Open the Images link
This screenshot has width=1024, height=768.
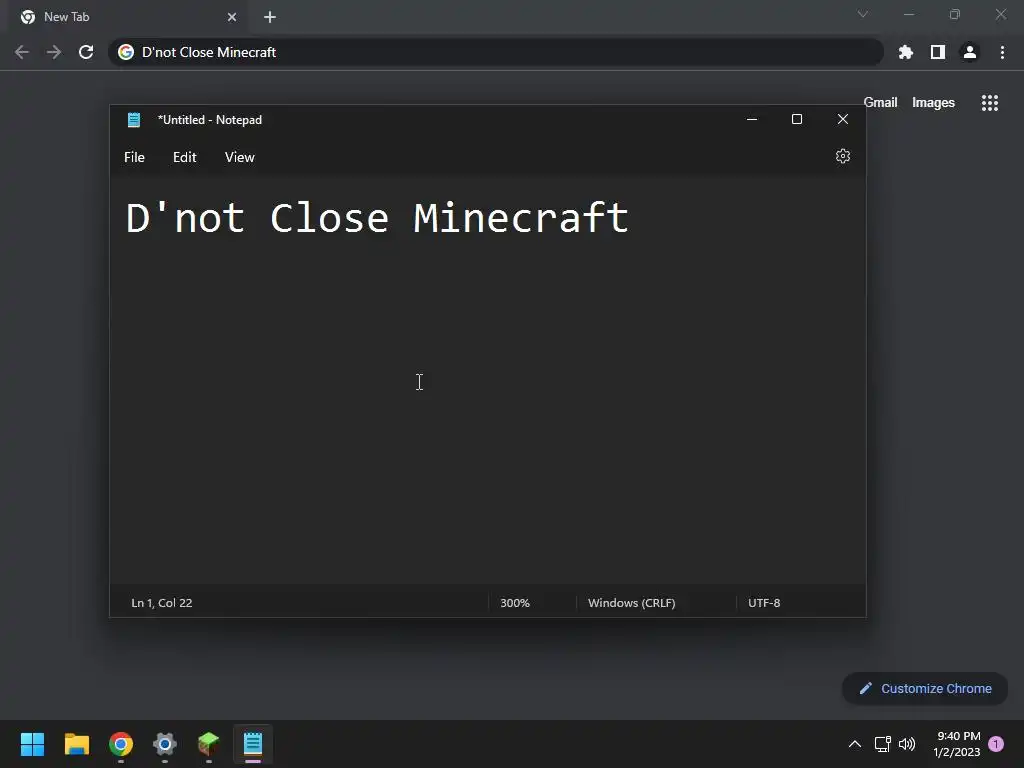click(x=933, y=103)
